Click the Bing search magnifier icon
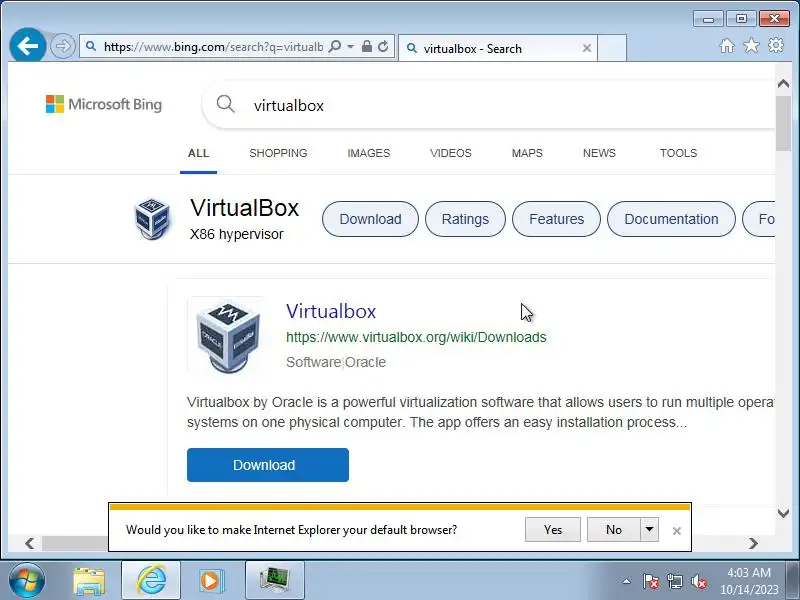 (226, 104)
